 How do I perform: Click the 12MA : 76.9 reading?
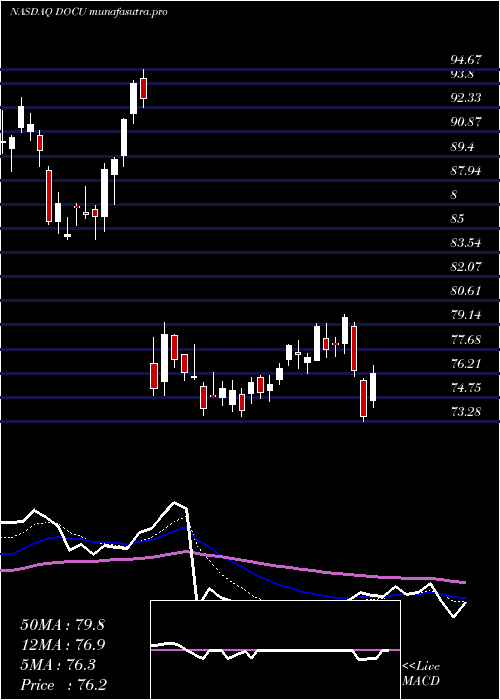pyautogui.click(x=62, y=645)
